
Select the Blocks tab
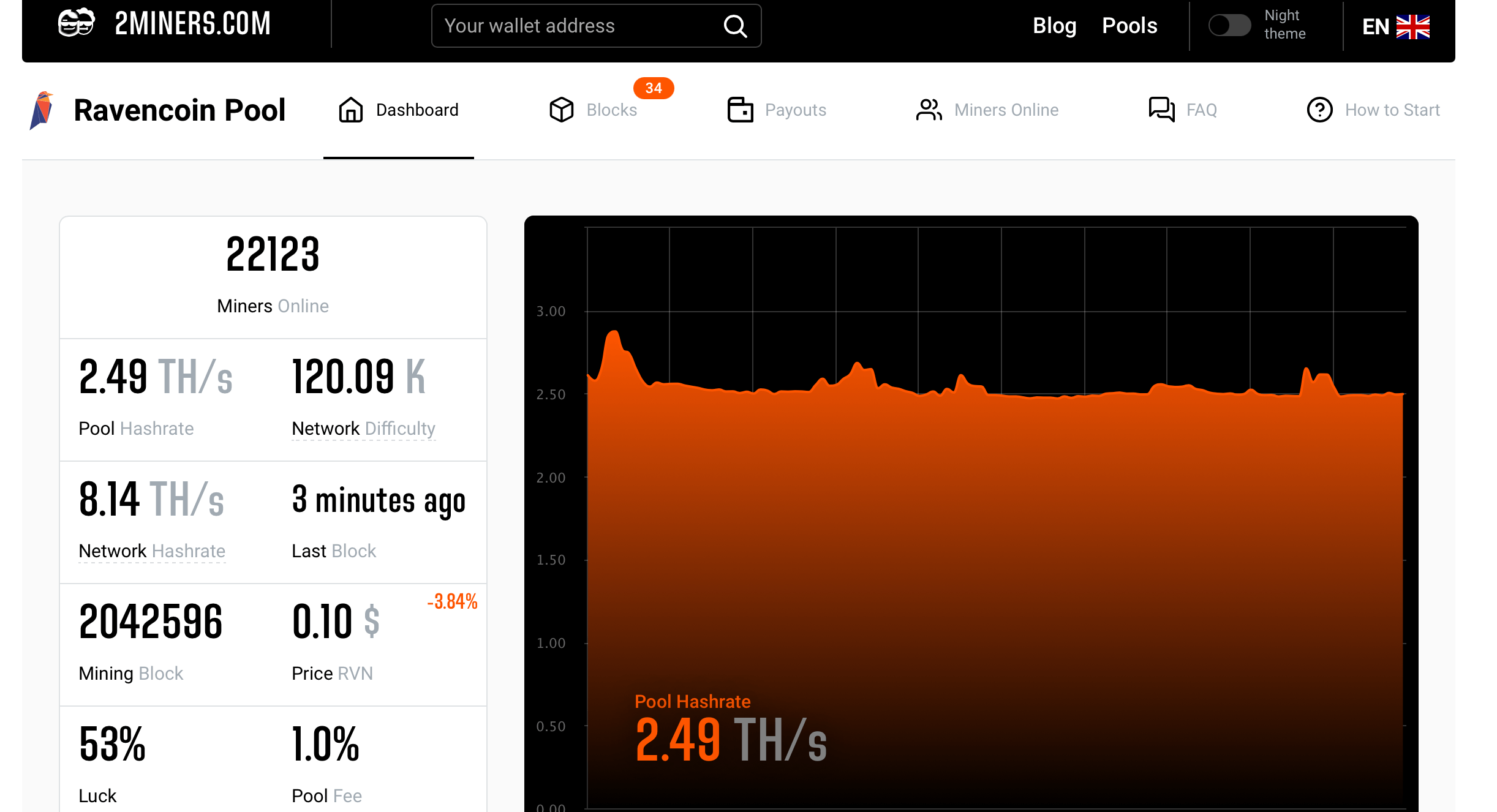(x=612, y=109)
